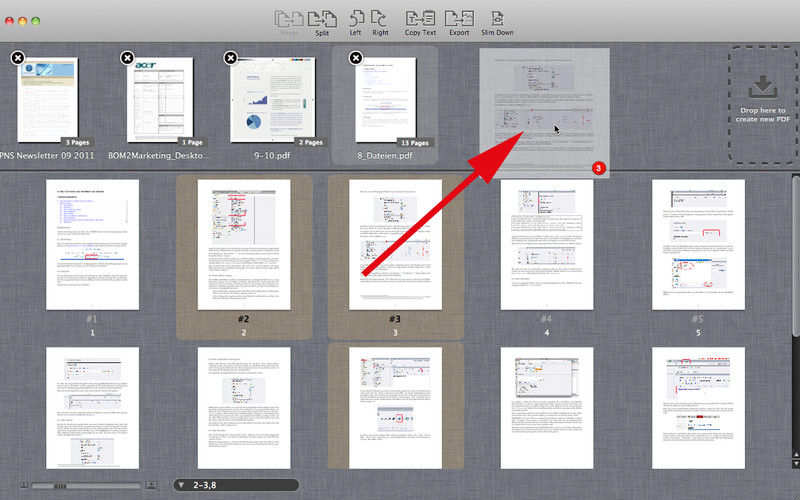
Task: Select page #2 thumbnail
Action: [244, 244]
